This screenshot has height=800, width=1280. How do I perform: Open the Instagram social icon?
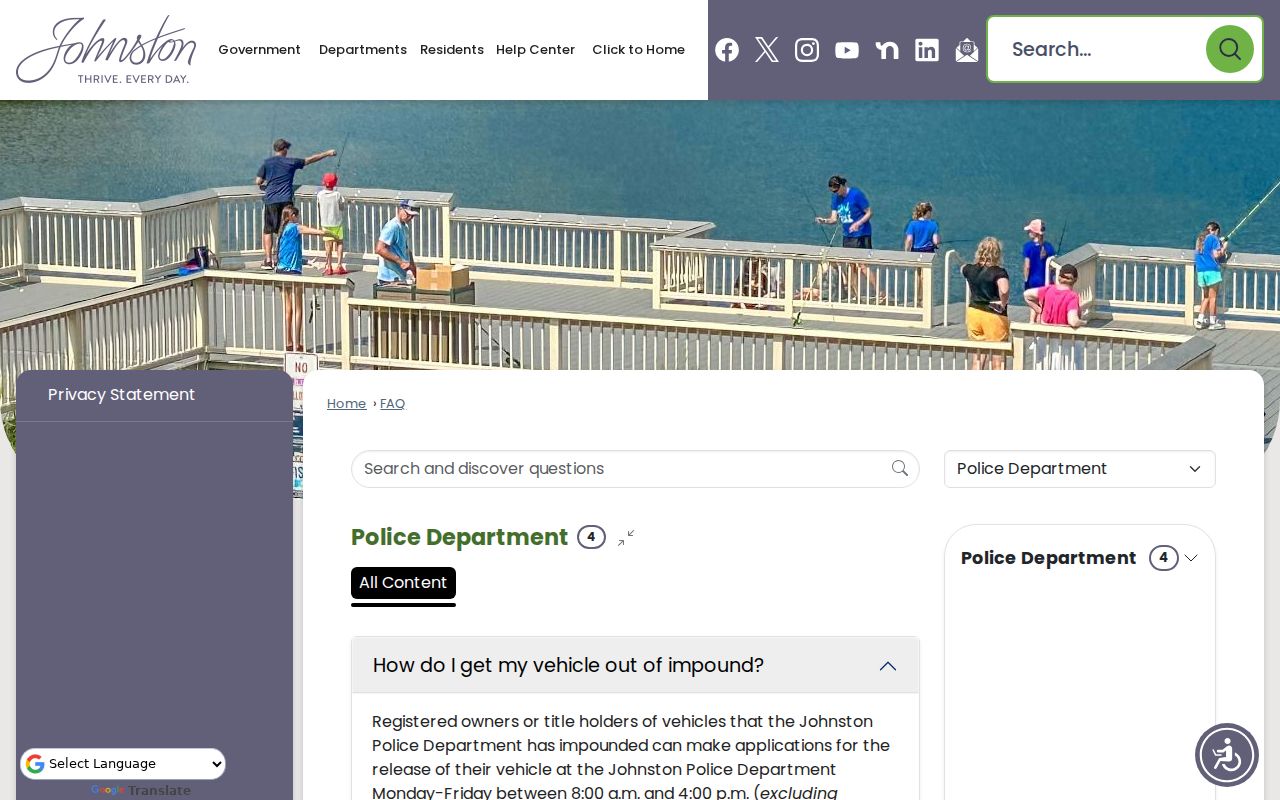[x=807, y=50]
